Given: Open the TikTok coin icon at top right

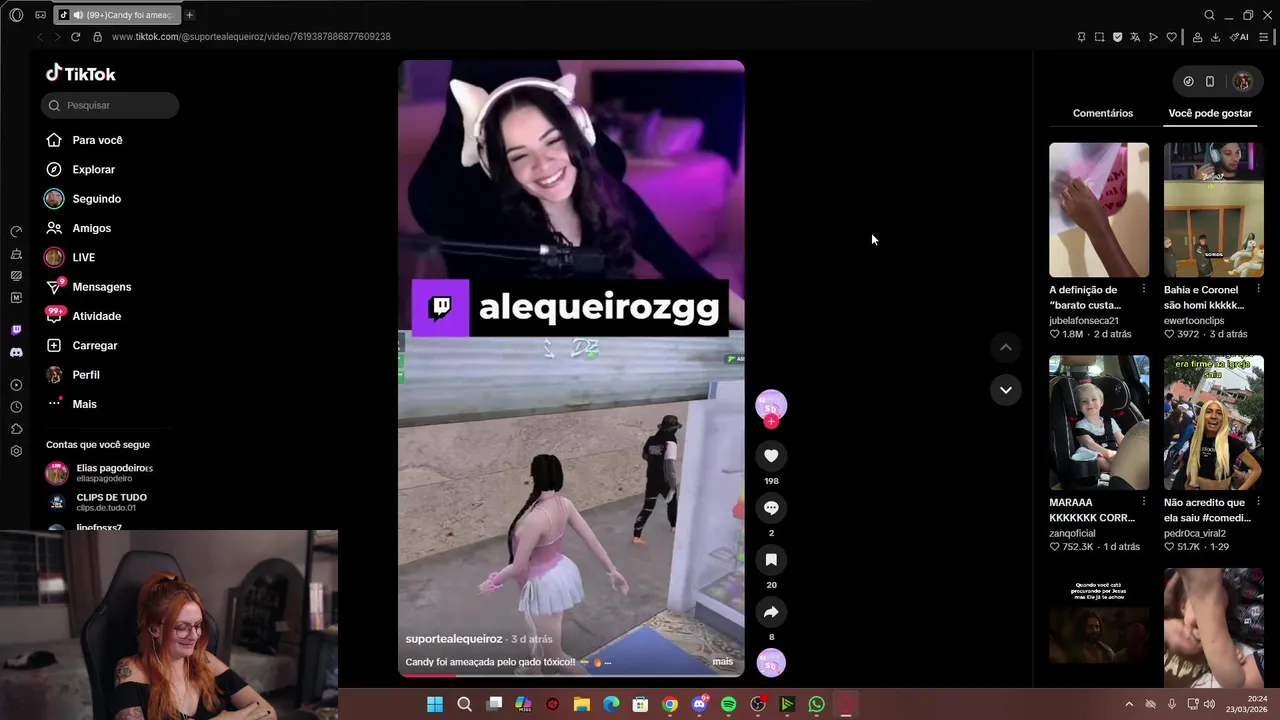Looking at the screenshot, I should 1188,82.
